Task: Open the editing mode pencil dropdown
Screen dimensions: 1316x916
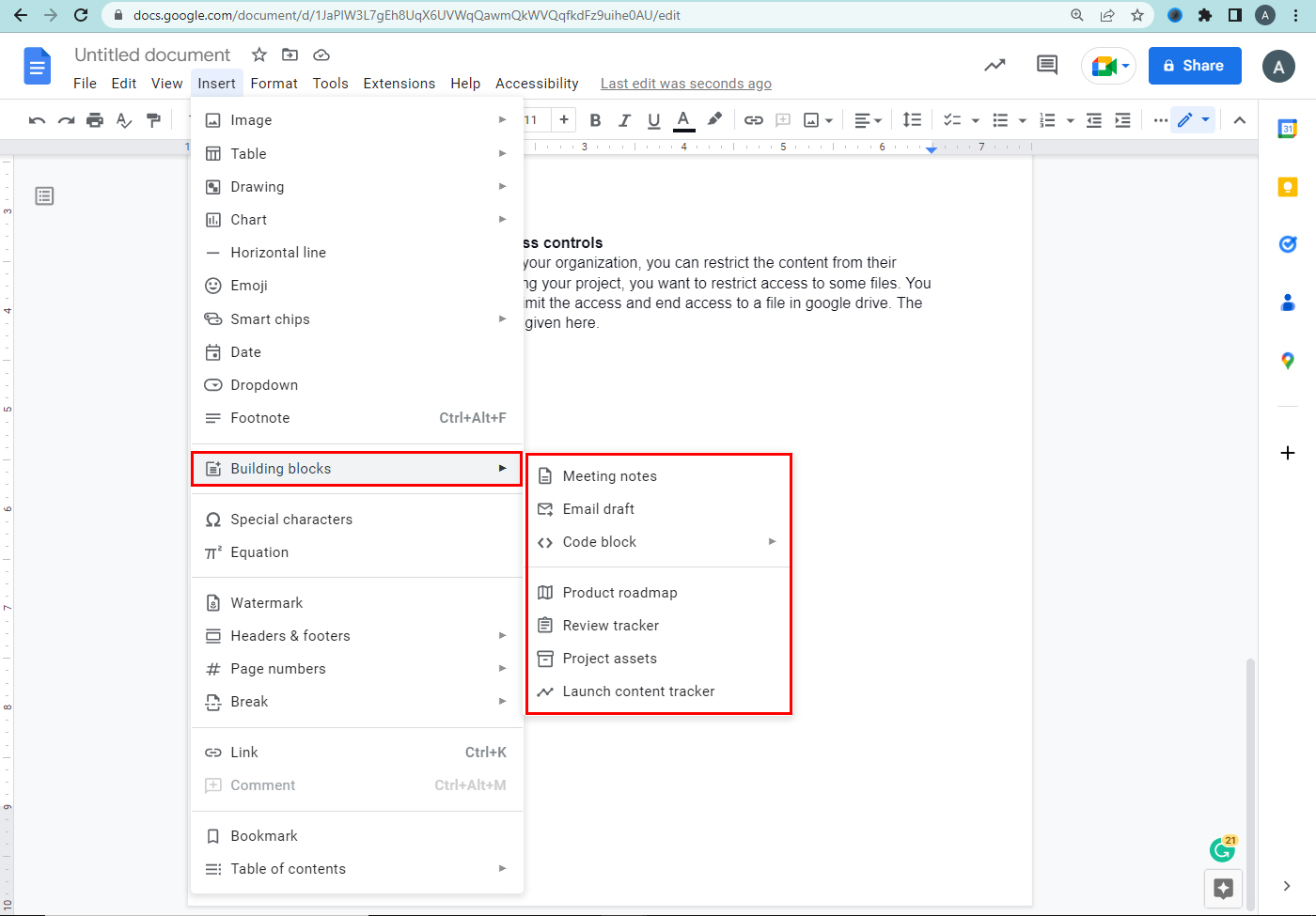Action: [1193, 120]
